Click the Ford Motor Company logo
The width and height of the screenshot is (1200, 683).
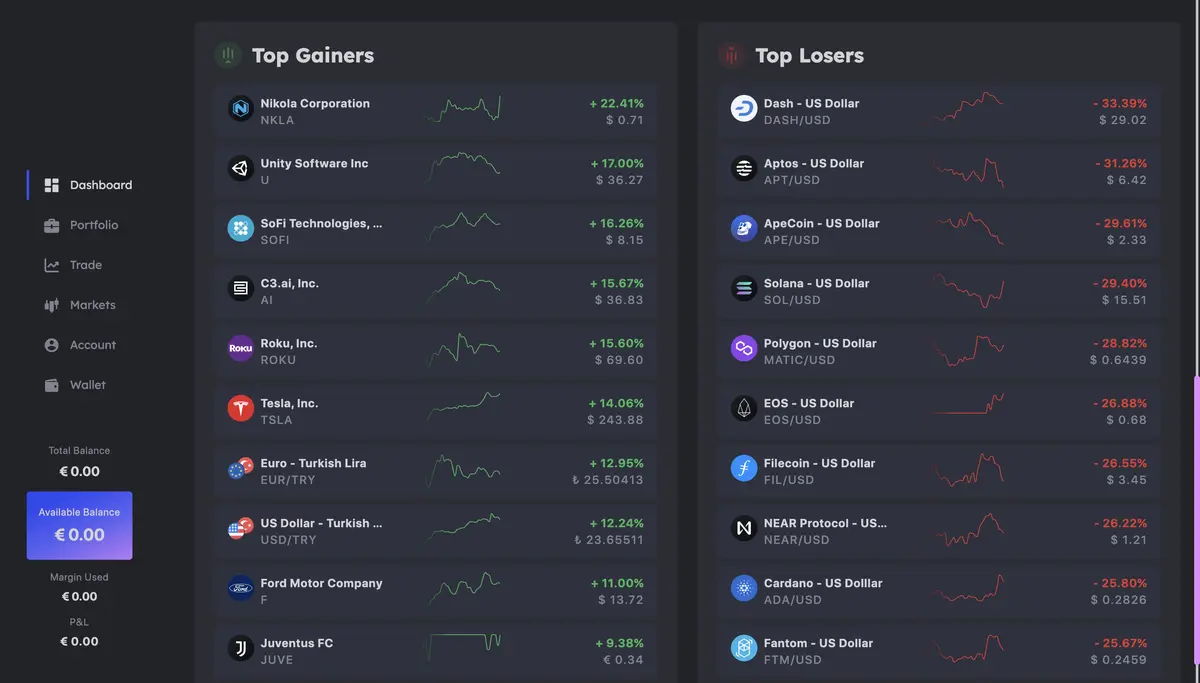[x=240, y=588]
